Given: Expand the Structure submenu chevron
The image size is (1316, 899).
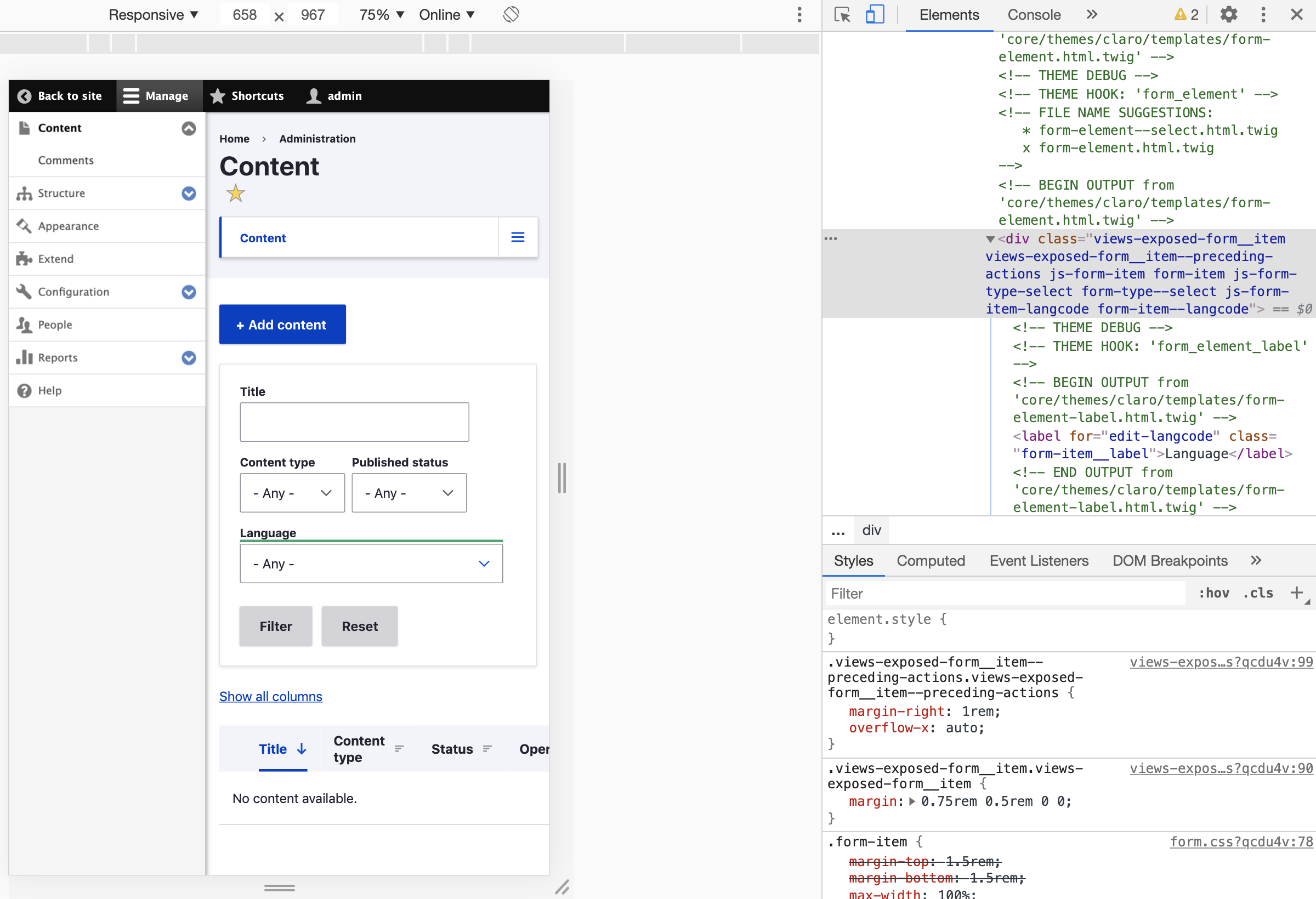Looking at the screenshot, I should pyautogui.click(x=189, y=194).
